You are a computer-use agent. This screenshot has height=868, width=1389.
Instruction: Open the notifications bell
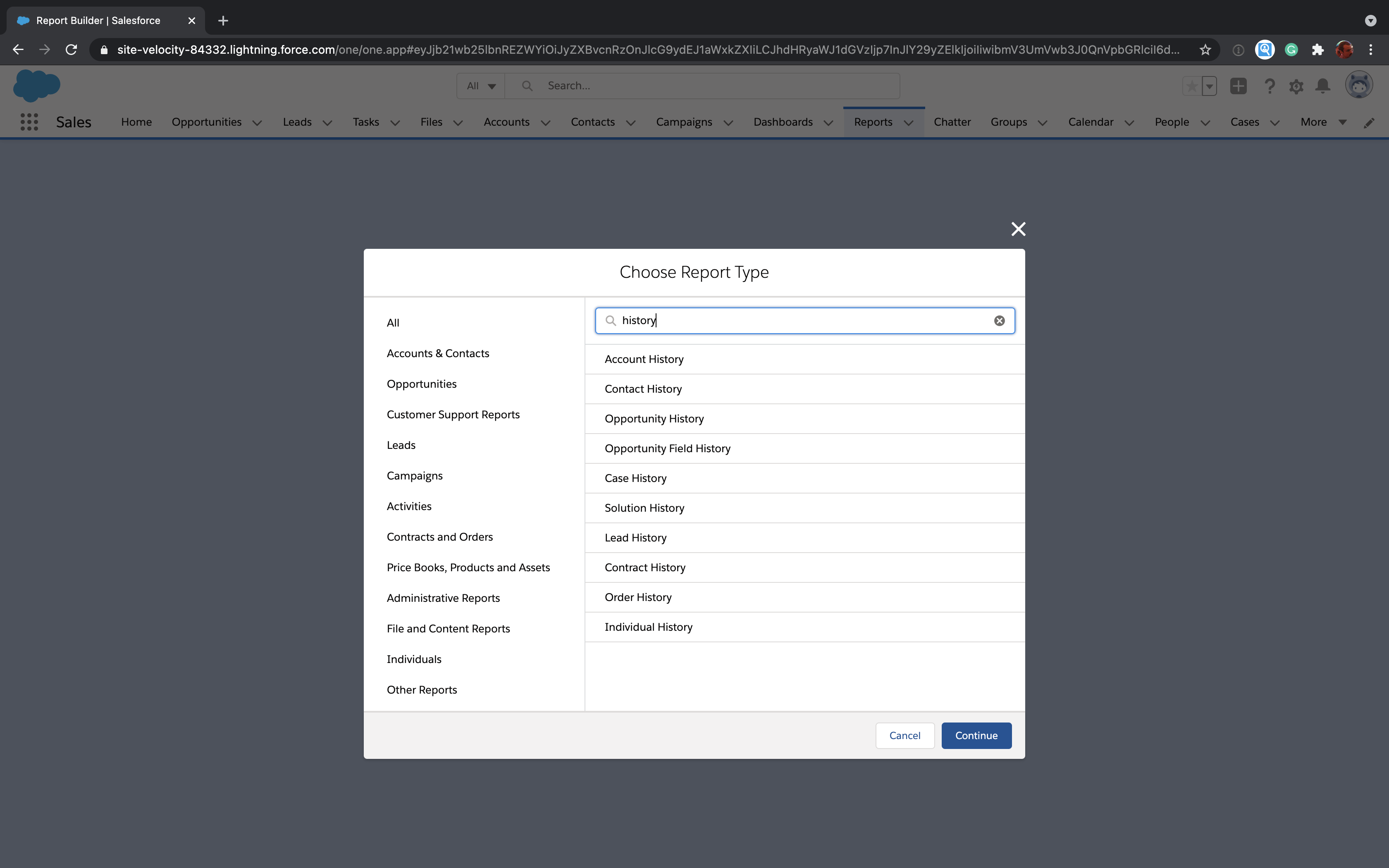click(x=1322, y=86)
